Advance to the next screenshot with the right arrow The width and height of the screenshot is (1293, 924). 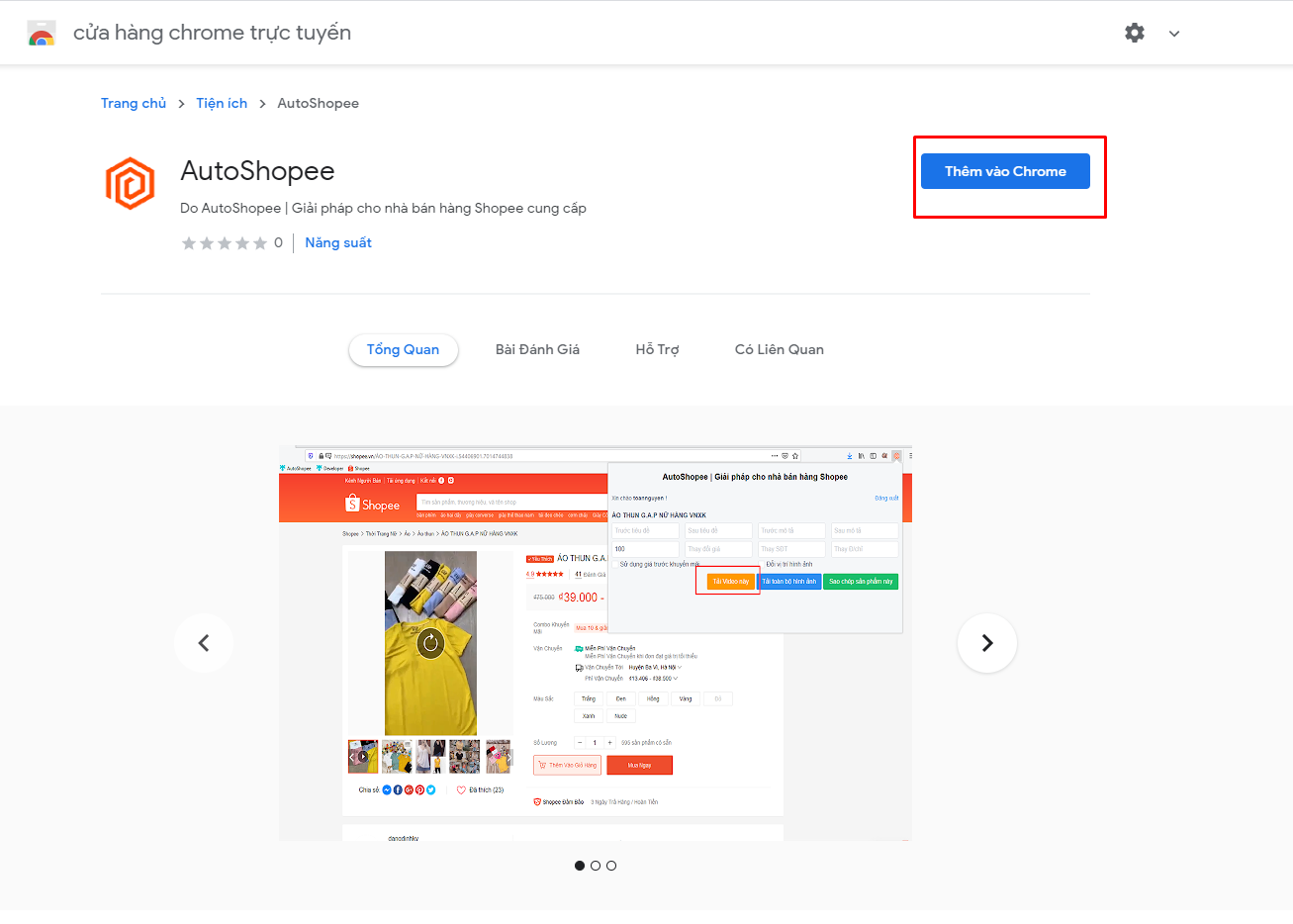click(987, 643)
